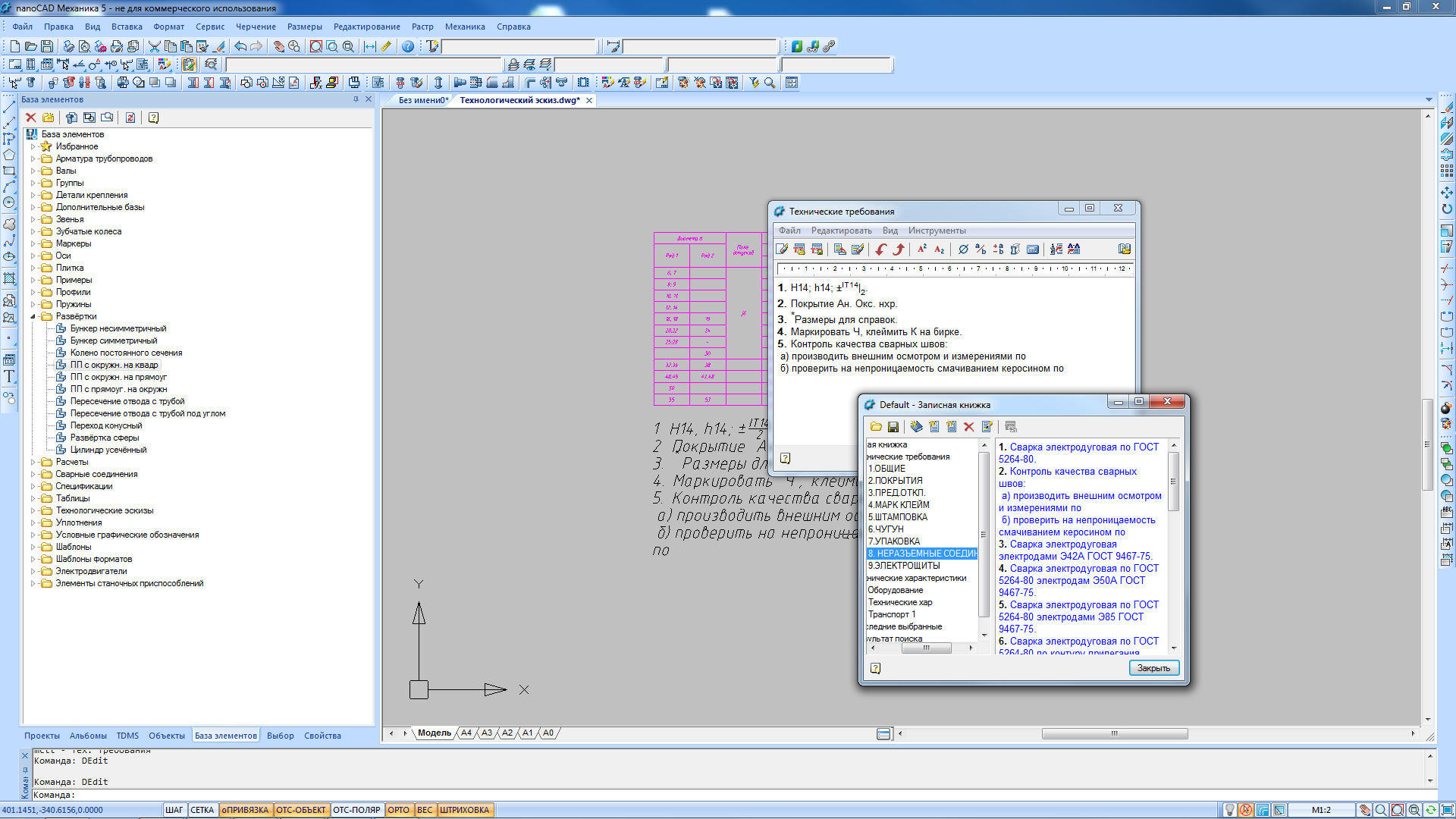Viewport: 1456px width, 819px height.
Task: Click the magnifier find icon in mechanics toolbar
Action: pyautogui.click(x=770, y=83)
